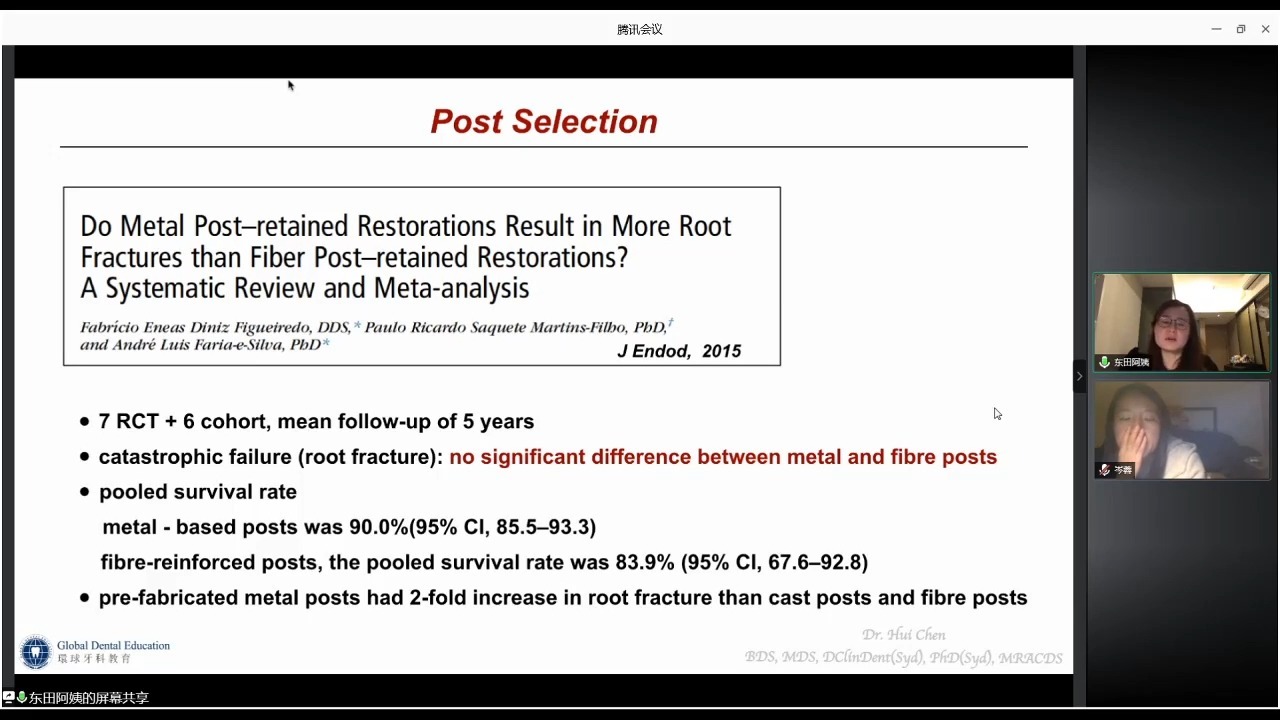Click the screen share icon at bottom left
This screenshot has height=720, width=1280.
pos(8,697)
